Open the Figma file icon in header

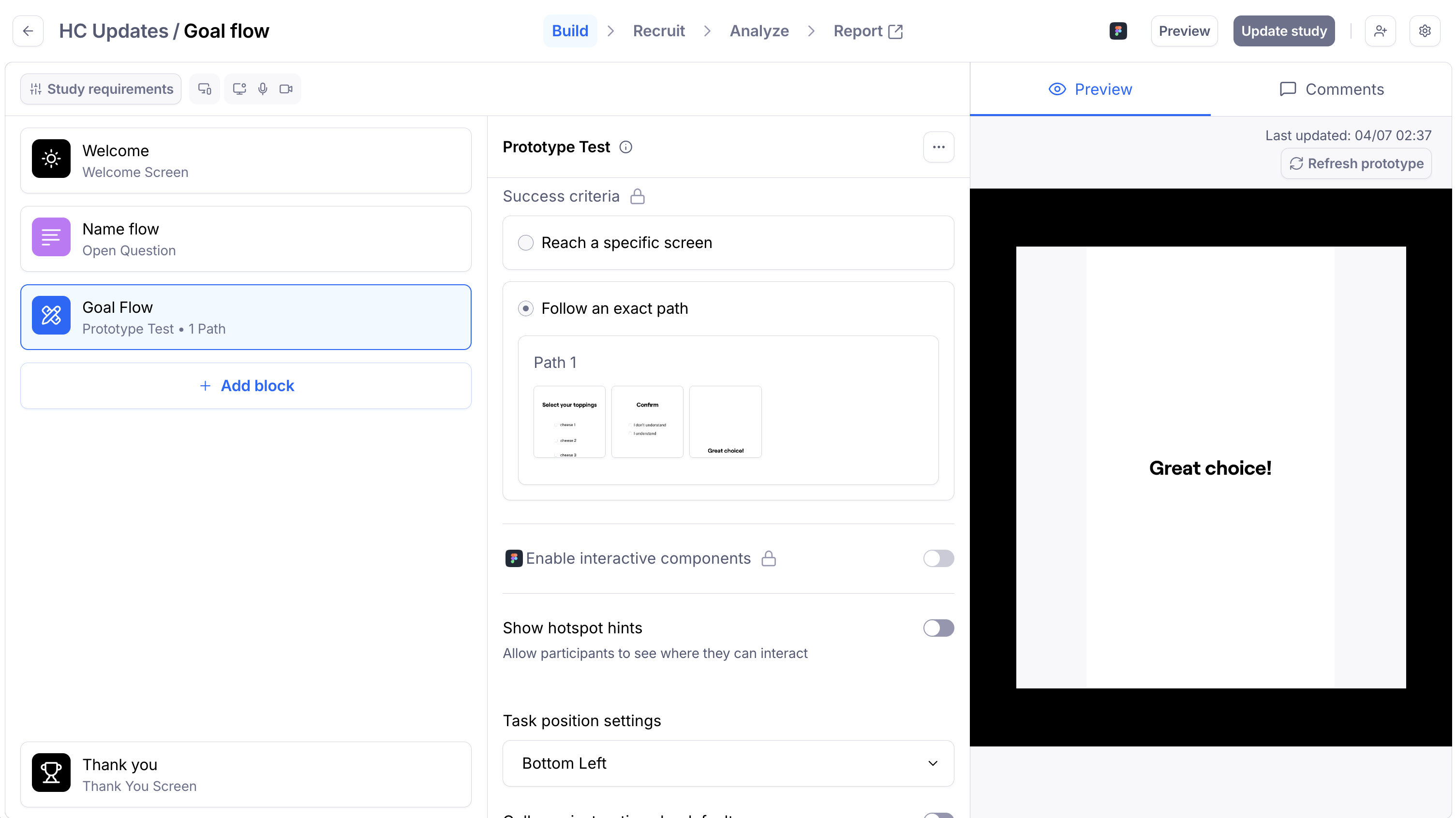click(x=1118, y=31)
